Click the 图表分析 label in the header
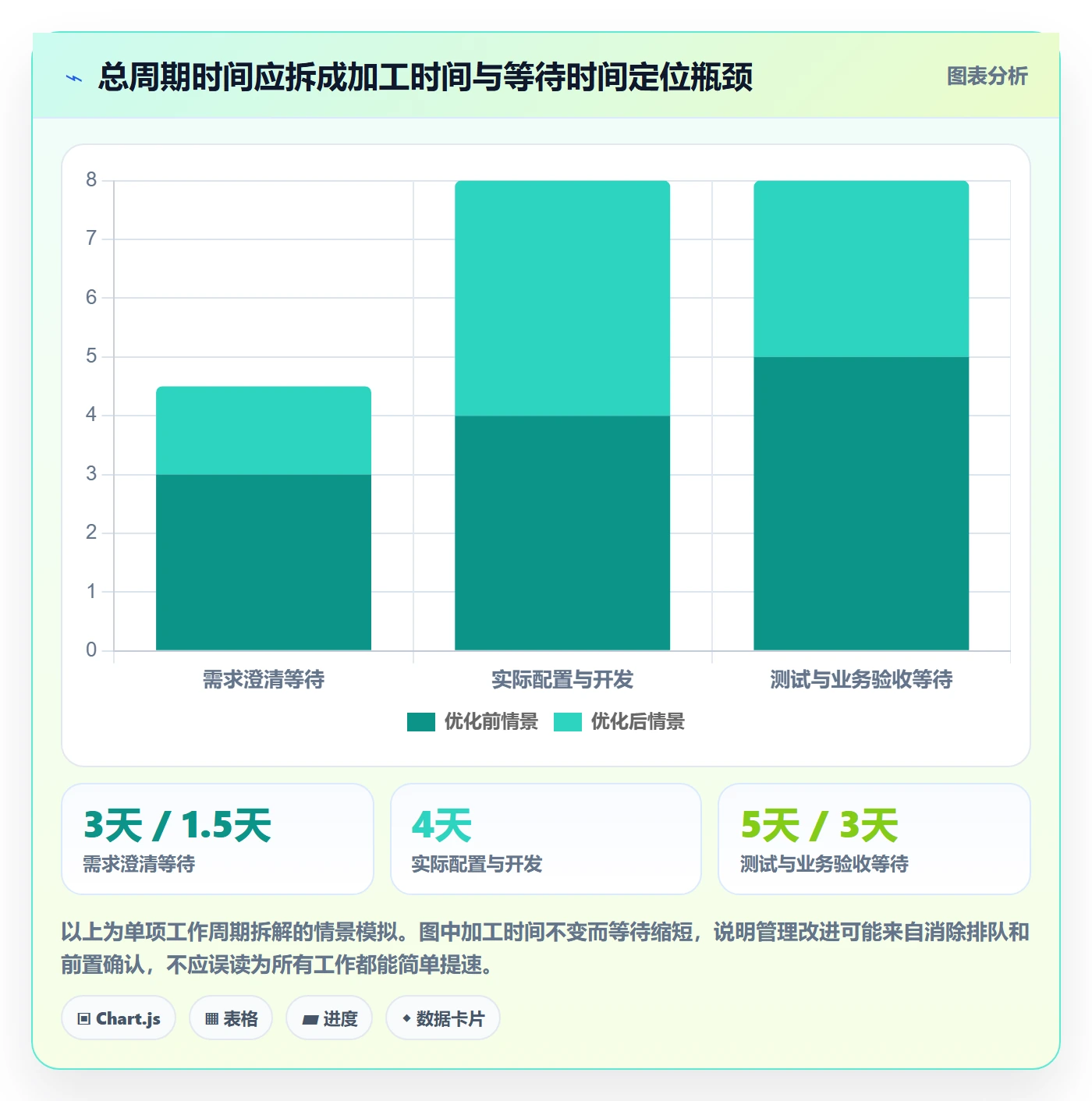This screenshot has width=1092, height=1101. tap(987, 76)
